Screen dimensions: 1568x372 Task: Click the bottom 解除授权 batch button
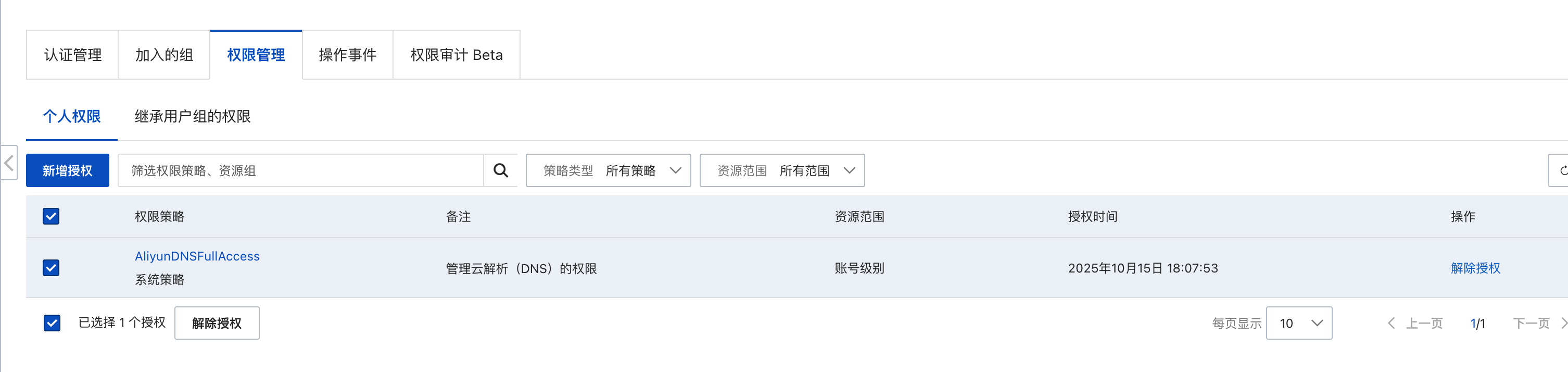217,324
